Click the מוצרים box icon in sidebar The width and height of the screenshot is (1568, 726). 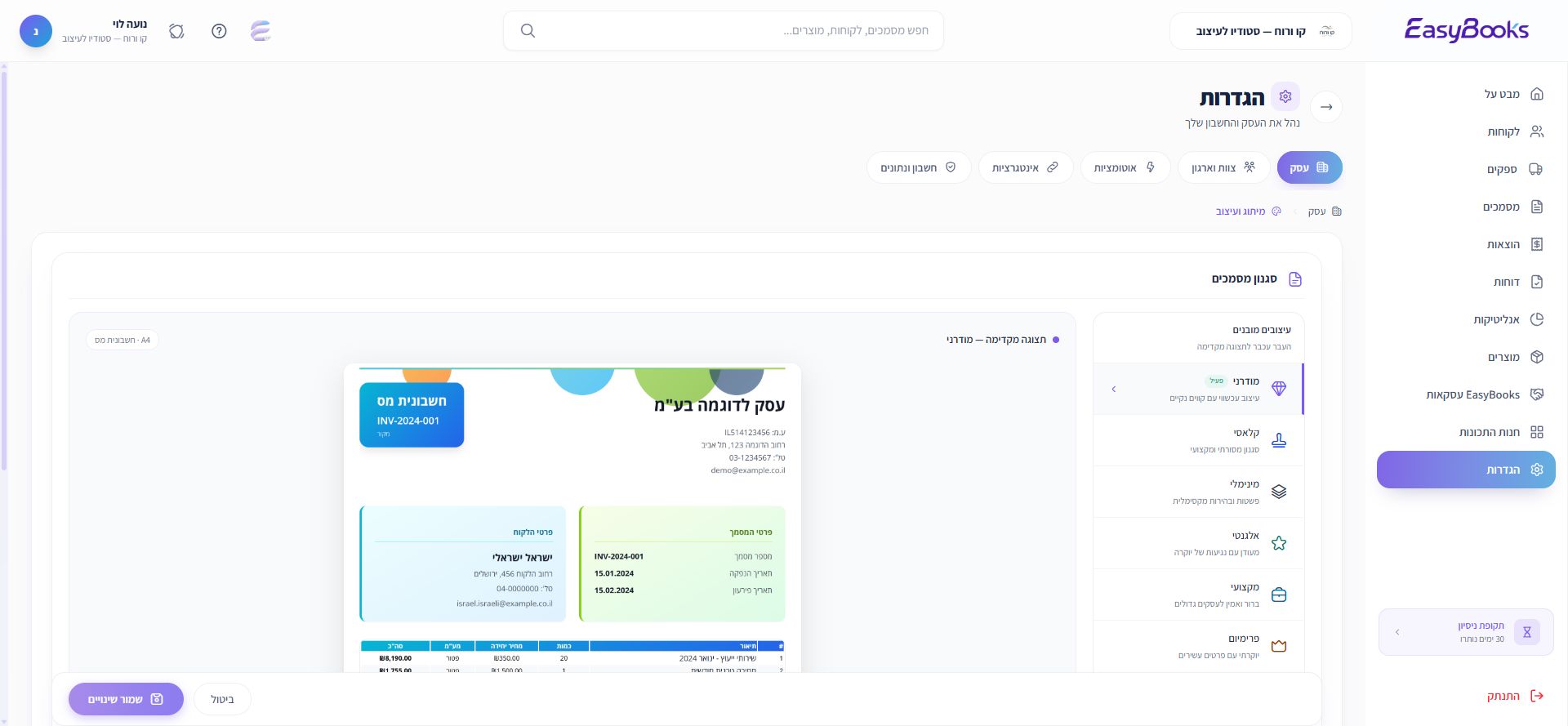tap(1536, 357)
